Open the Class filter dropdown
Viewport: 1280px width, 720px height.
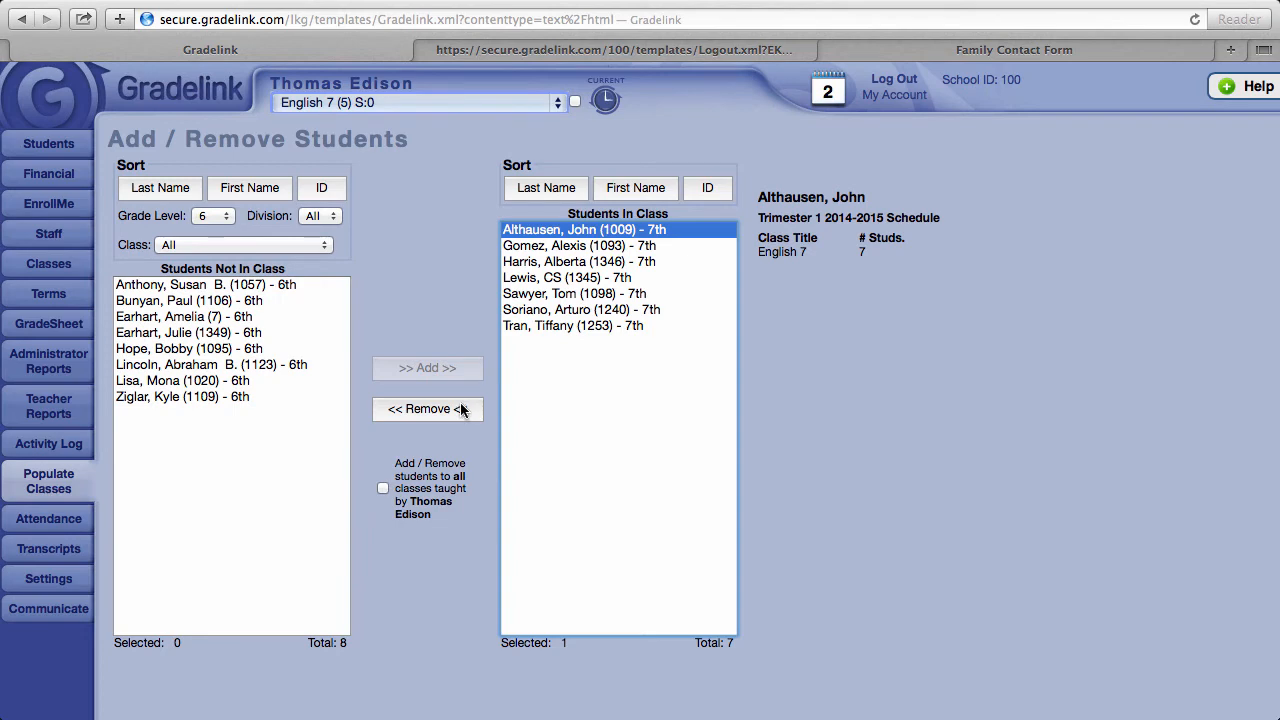click(x=243, y=245)
